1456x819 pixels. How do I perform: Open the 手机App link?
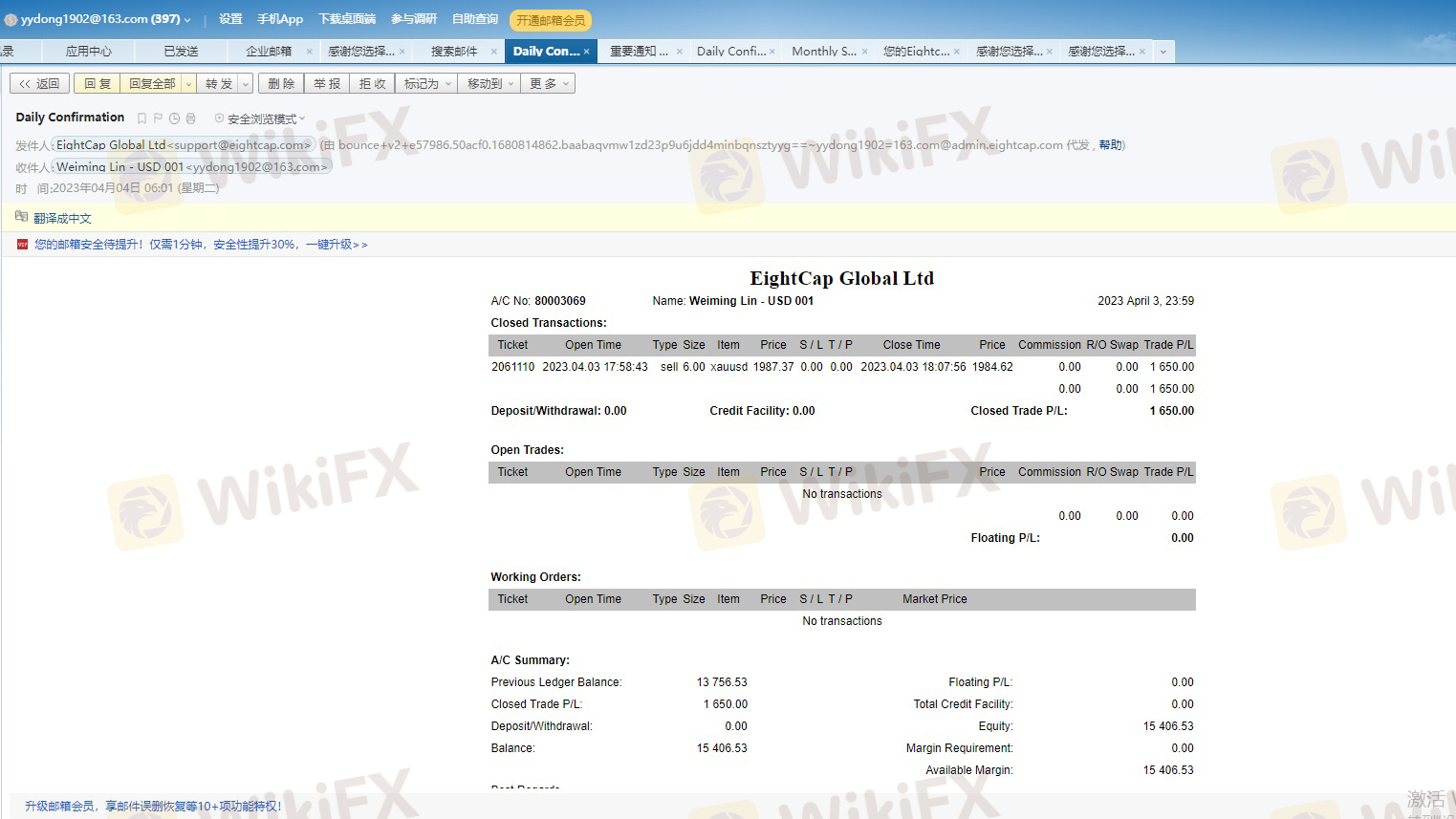(x=279, y=19)
